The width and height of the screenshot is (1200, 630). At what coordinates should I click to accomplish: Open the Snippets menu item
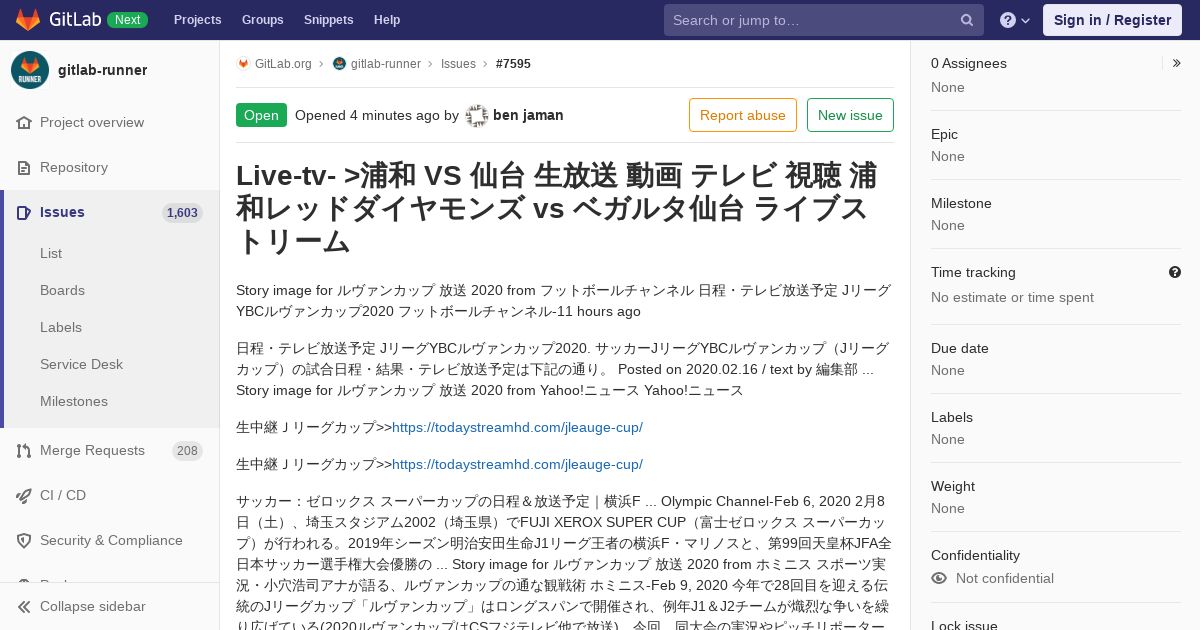tap(329, 20)
